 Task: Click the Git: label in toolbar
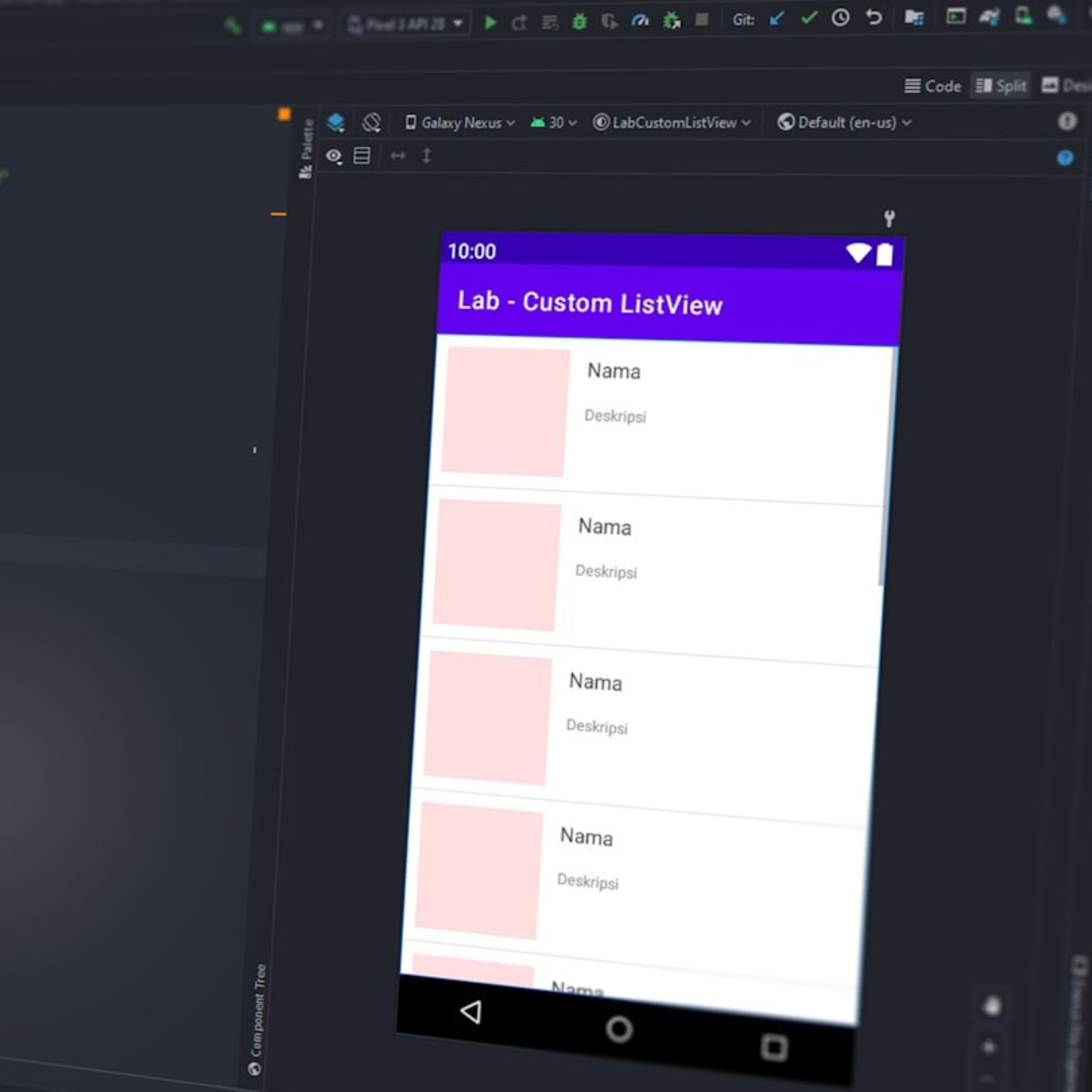coord(743,20)
